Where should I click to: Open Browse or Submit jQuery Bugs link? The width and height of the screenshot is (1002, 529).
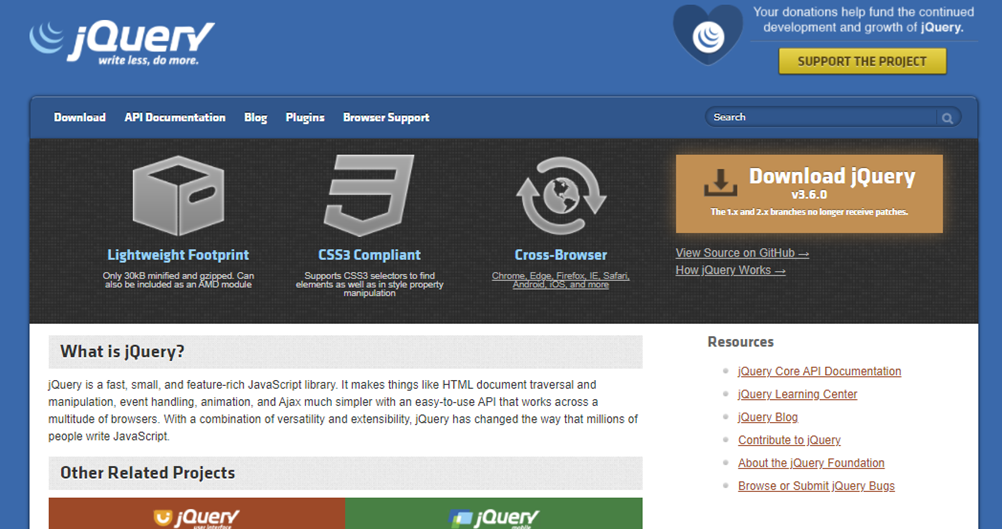pos(816,486)
